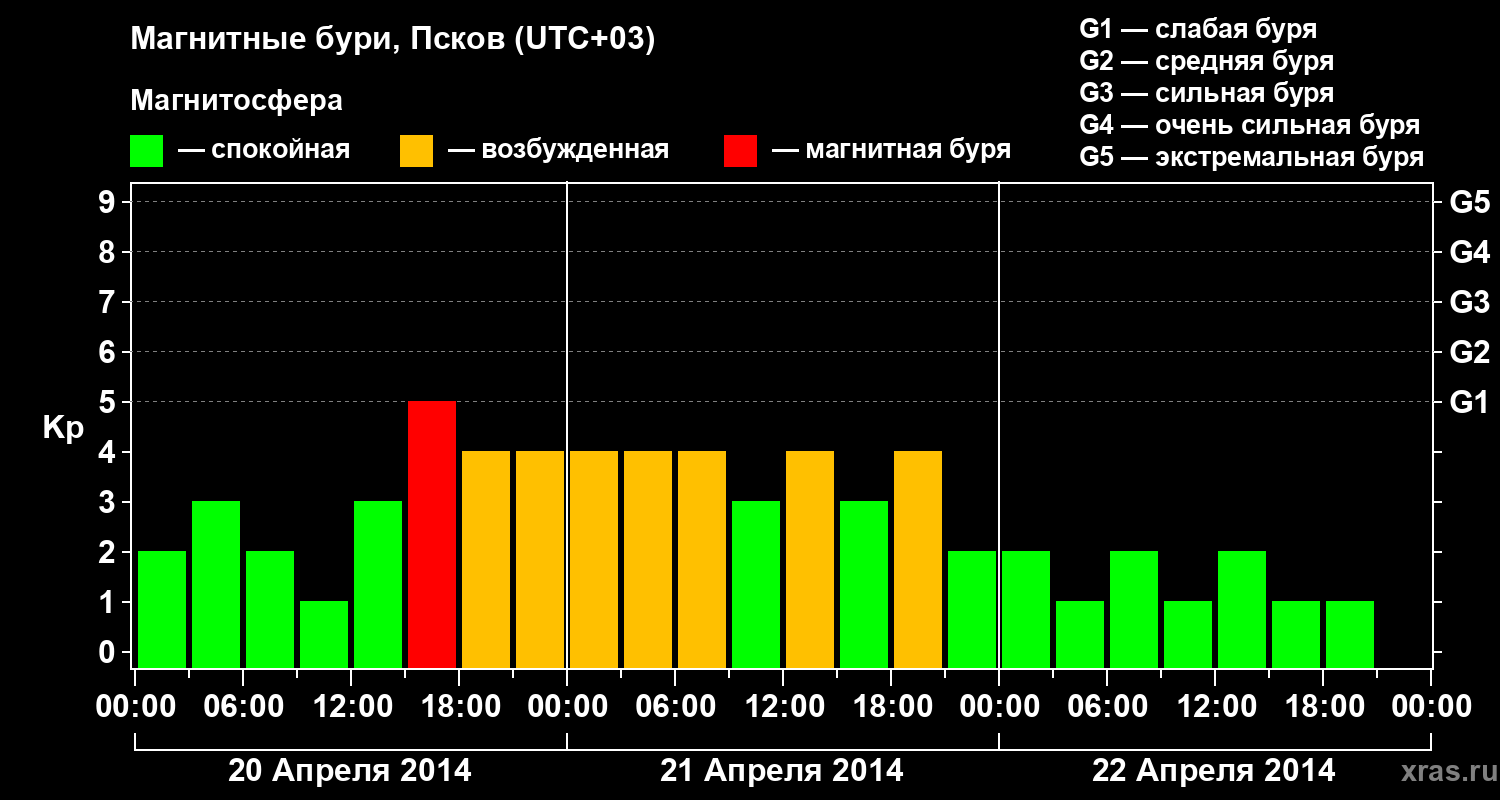Select the 20 April 18:00–21:00 orange bar
The image size is (1500, 800).
[x=486, y=559]
